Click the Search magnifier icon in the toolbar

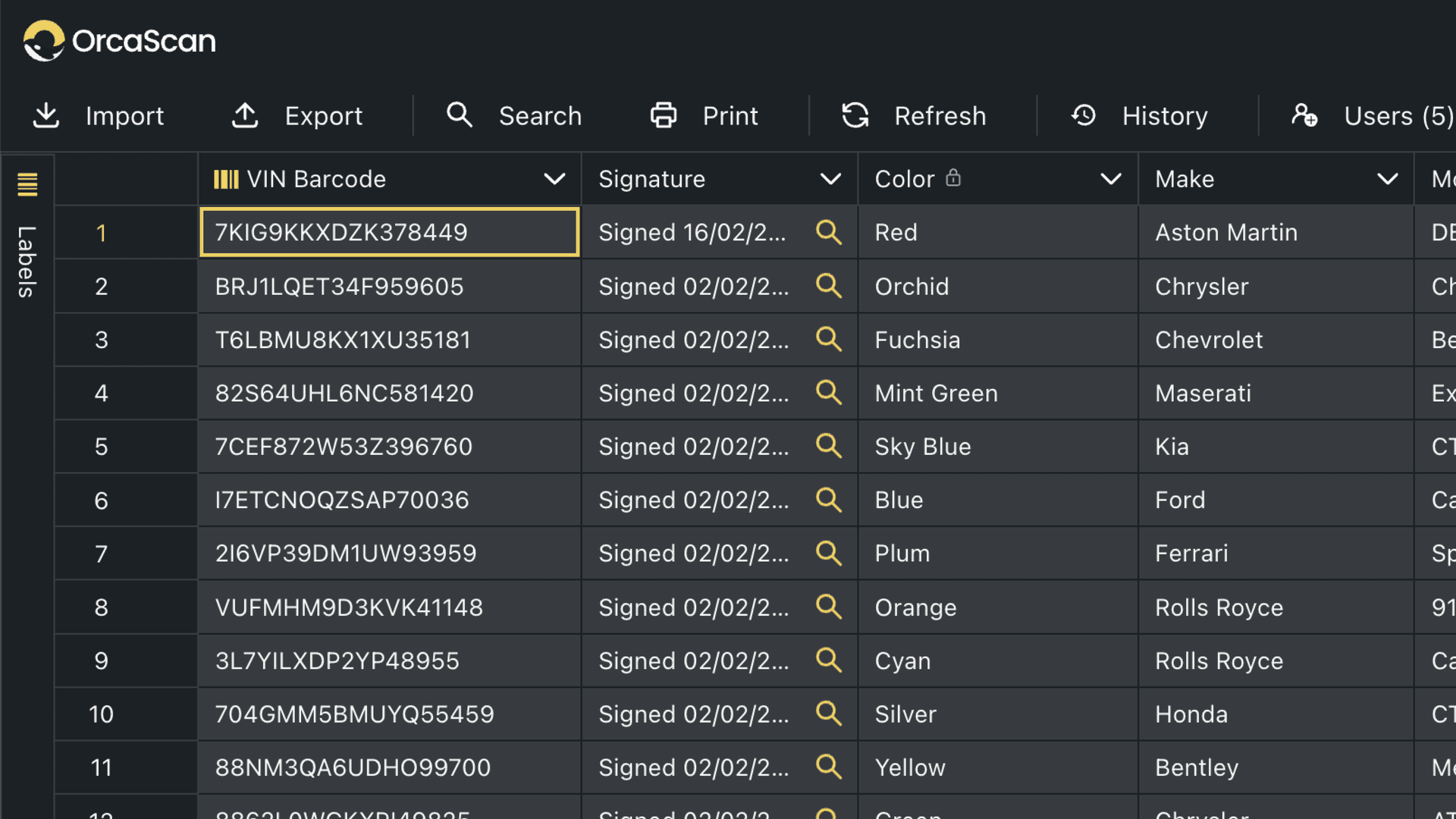[459, 115]
